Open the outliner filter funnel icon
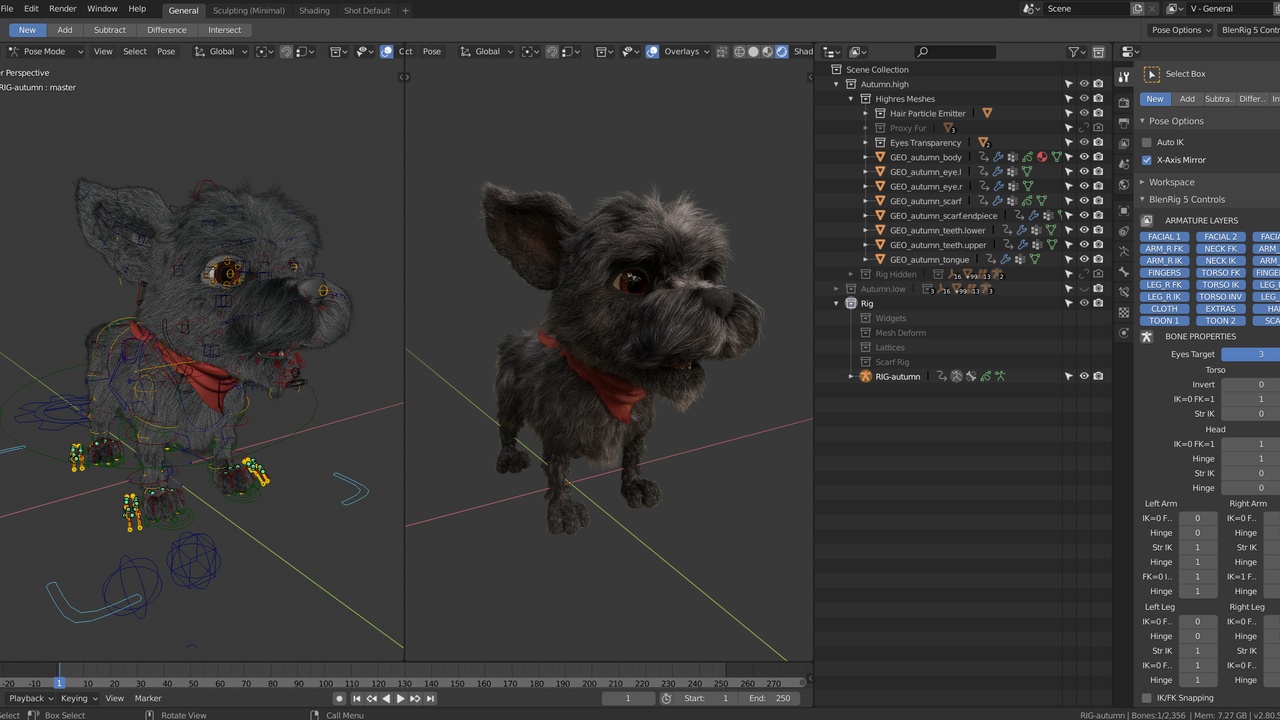The image size is (1280, 720). pyautogui.click(x=1074, y=52)
